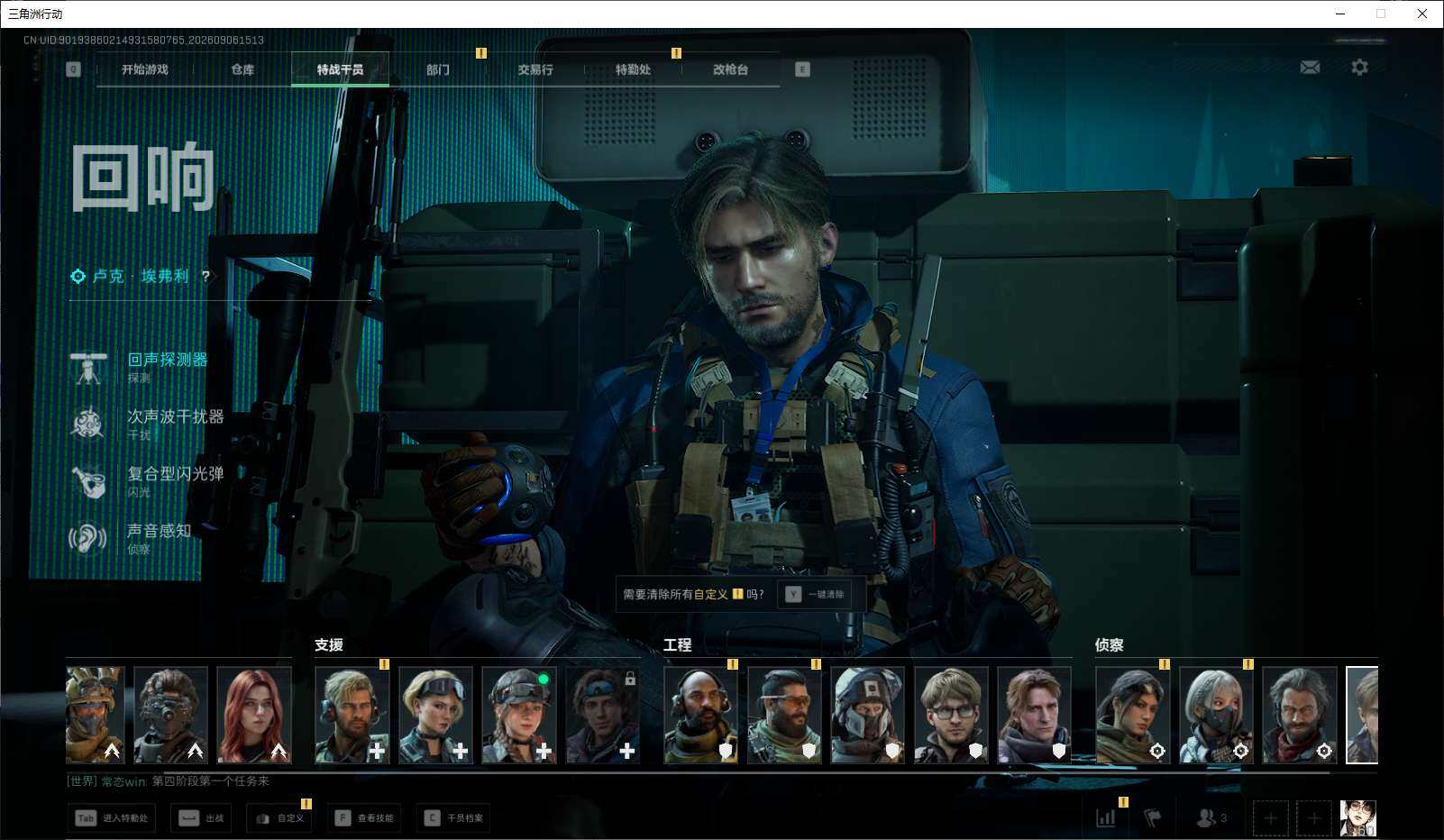Screen dimensions: 1444x840
Task: Click the 进入特勤处 button
Action: [x=112, y=818]
